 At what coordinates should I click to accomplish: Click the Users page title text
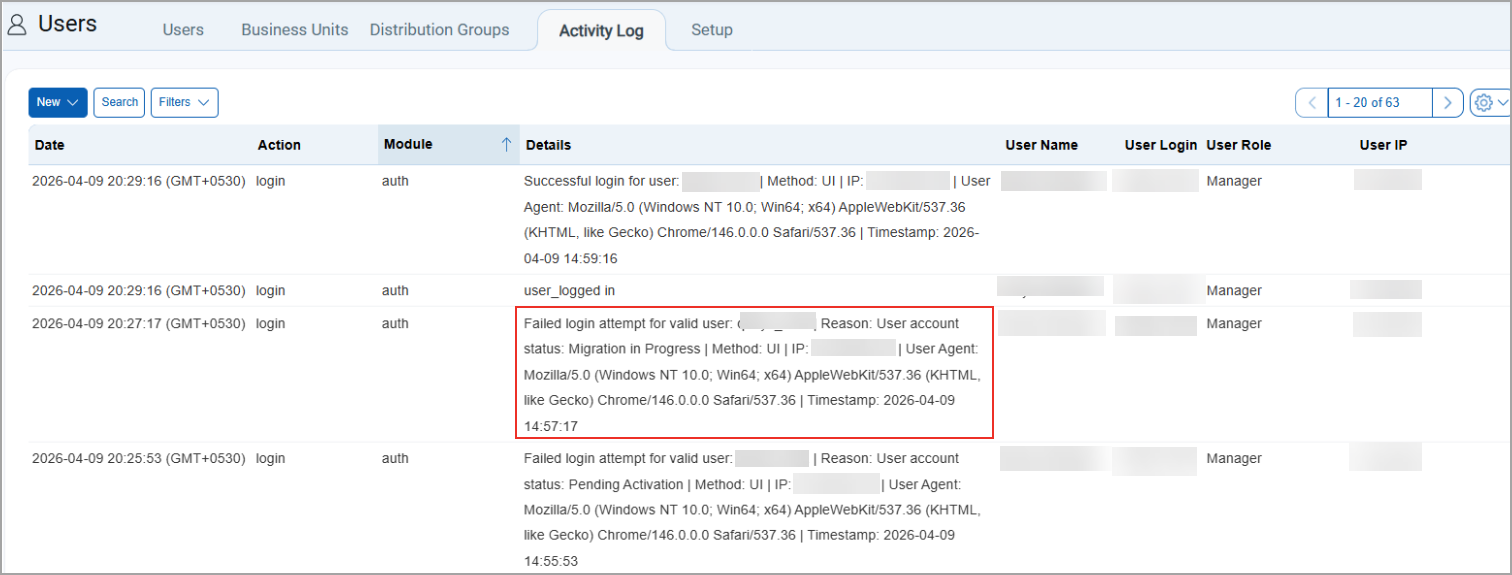tap(67, 24)
